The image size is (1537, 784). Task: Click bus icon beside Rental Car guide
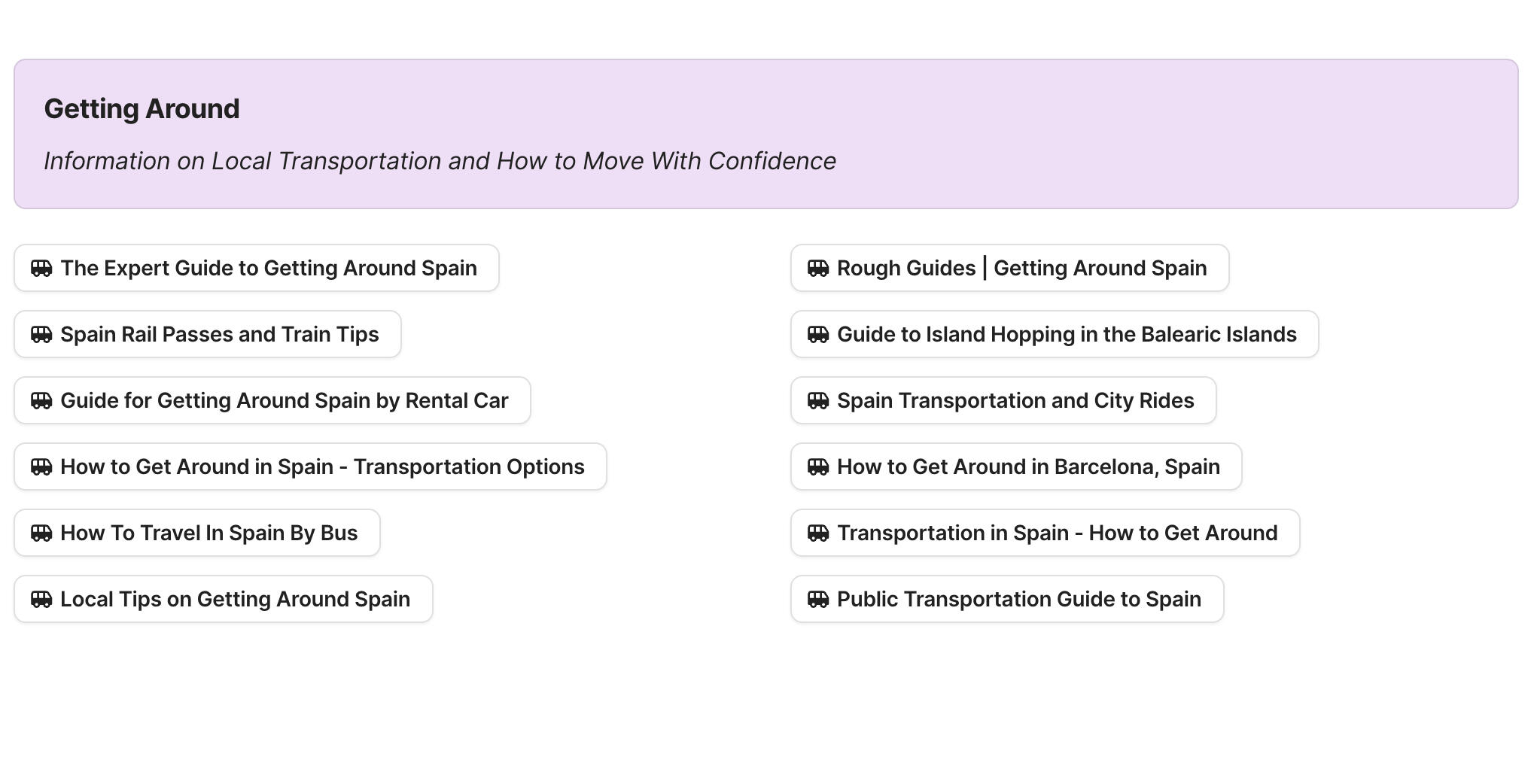[41, 401]
